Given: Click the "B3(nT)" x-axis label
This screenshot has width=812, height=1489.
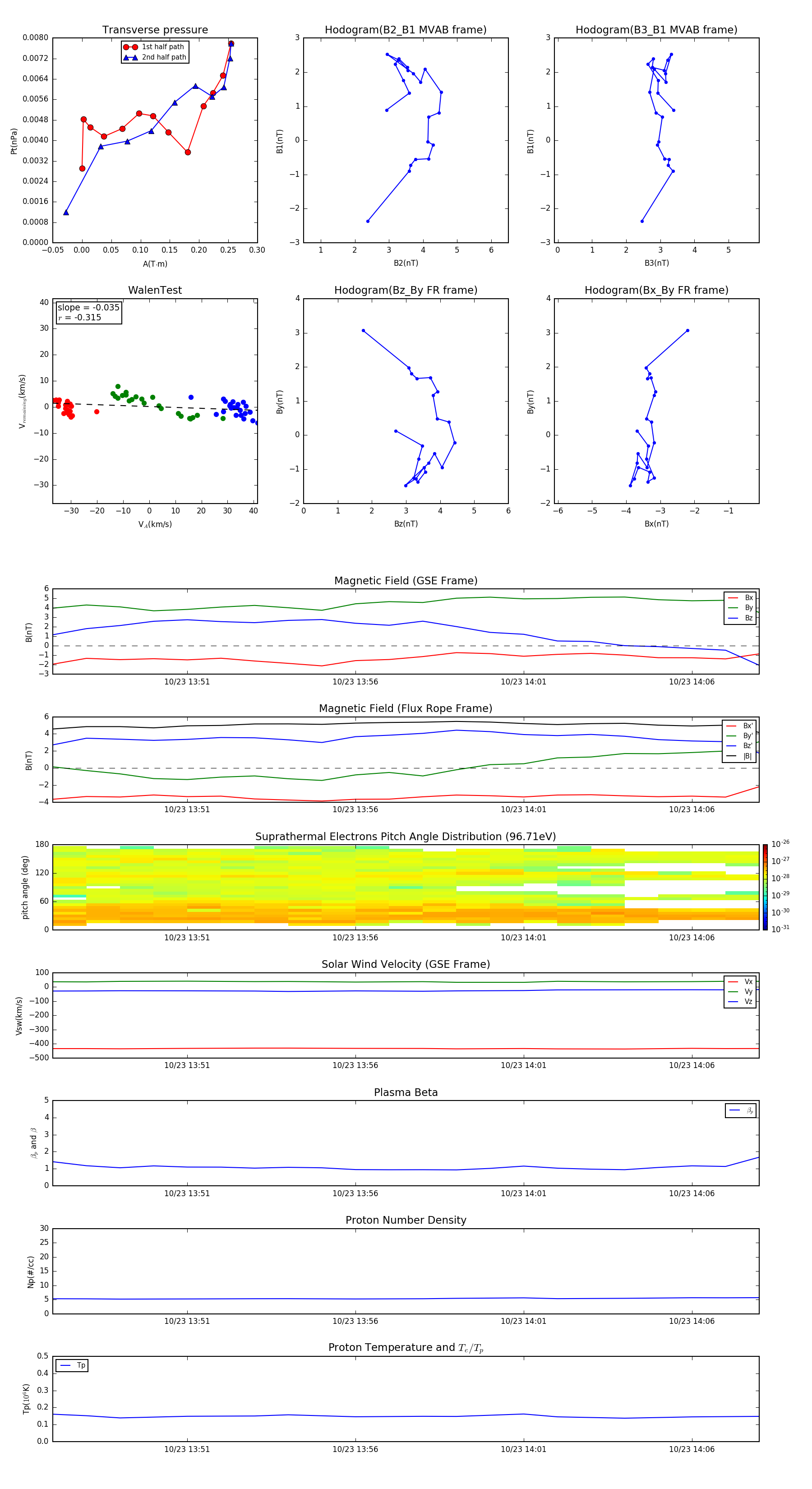Looking at the screenshot, I should tap(656, 264).
